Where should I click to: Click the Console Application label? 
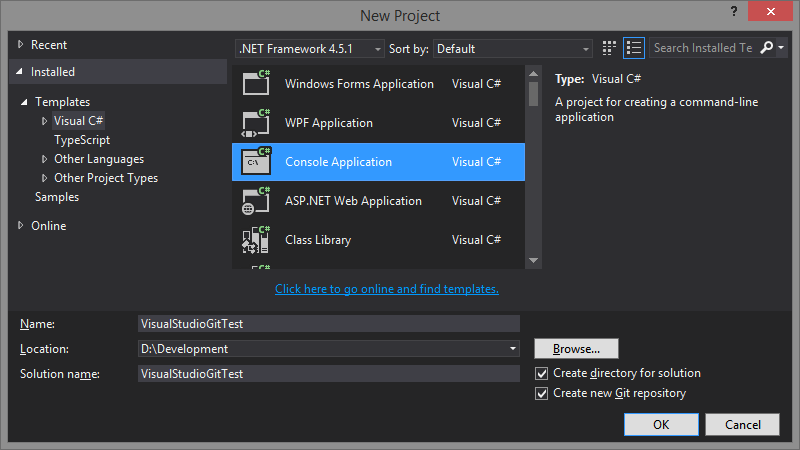[x=338, y=162]
